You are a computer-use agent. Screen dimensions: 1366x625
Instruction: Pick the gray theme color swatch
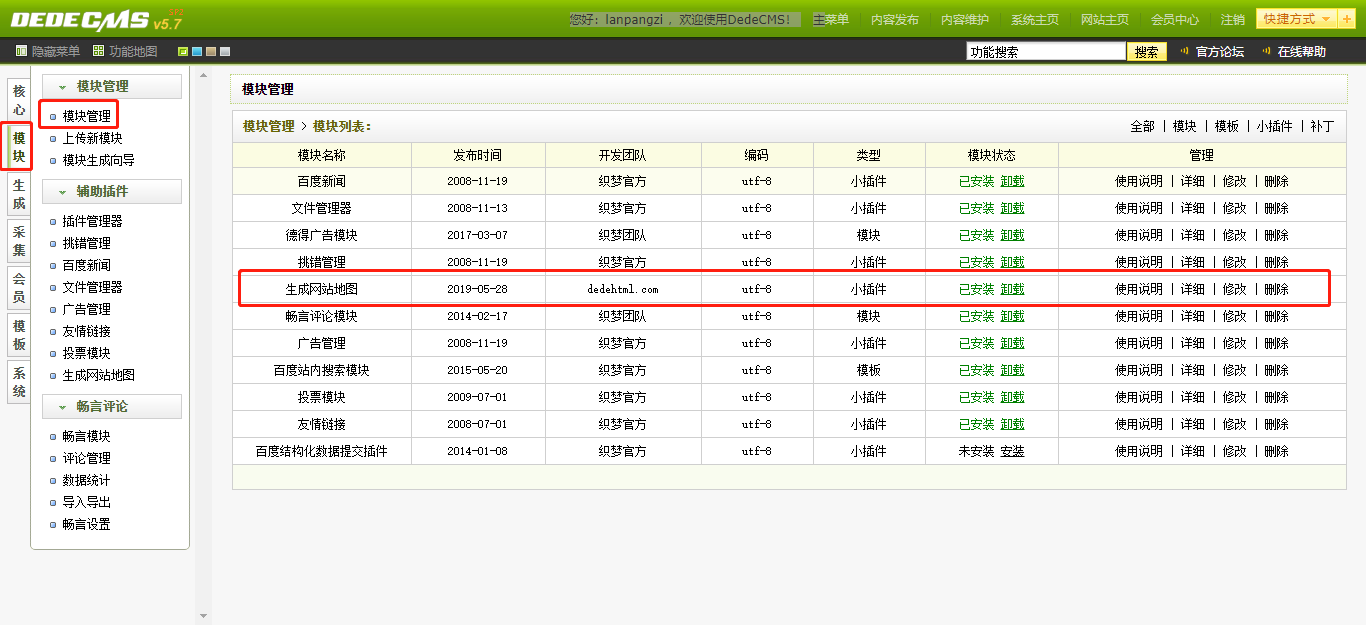click(x=225, y=51)
